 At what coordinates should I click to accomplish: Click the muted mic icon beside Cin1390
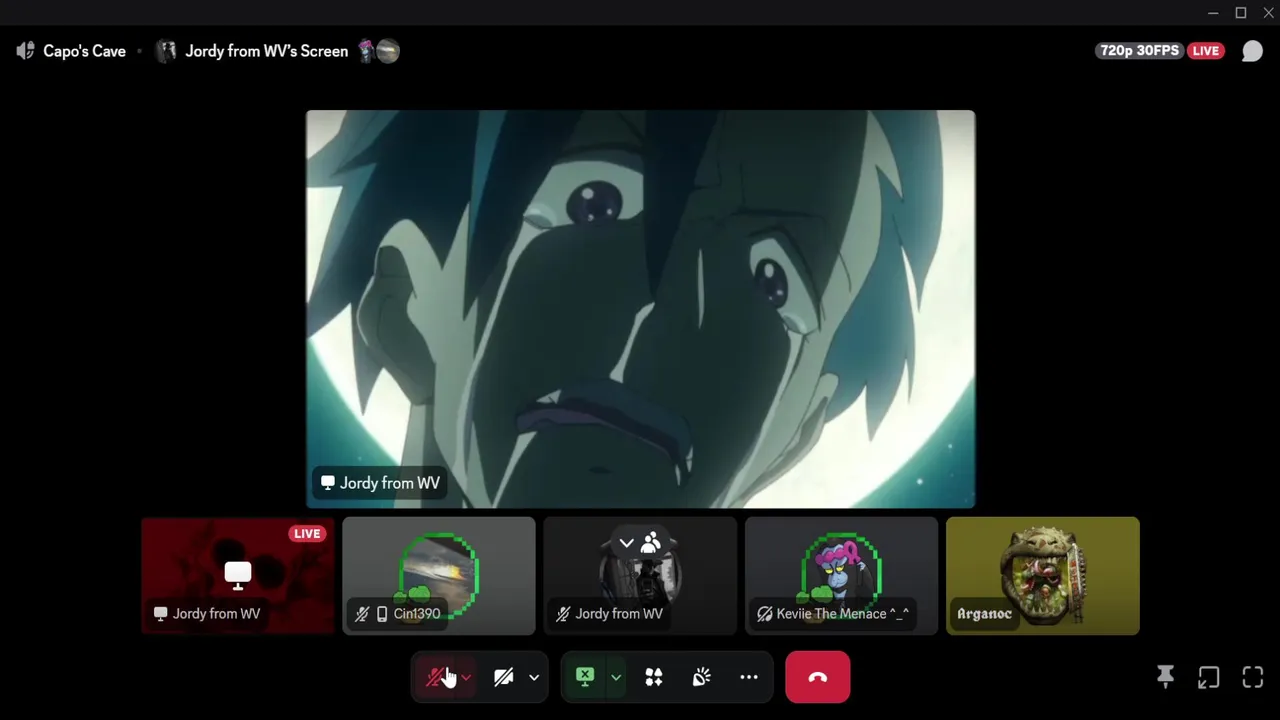[362, 614]
